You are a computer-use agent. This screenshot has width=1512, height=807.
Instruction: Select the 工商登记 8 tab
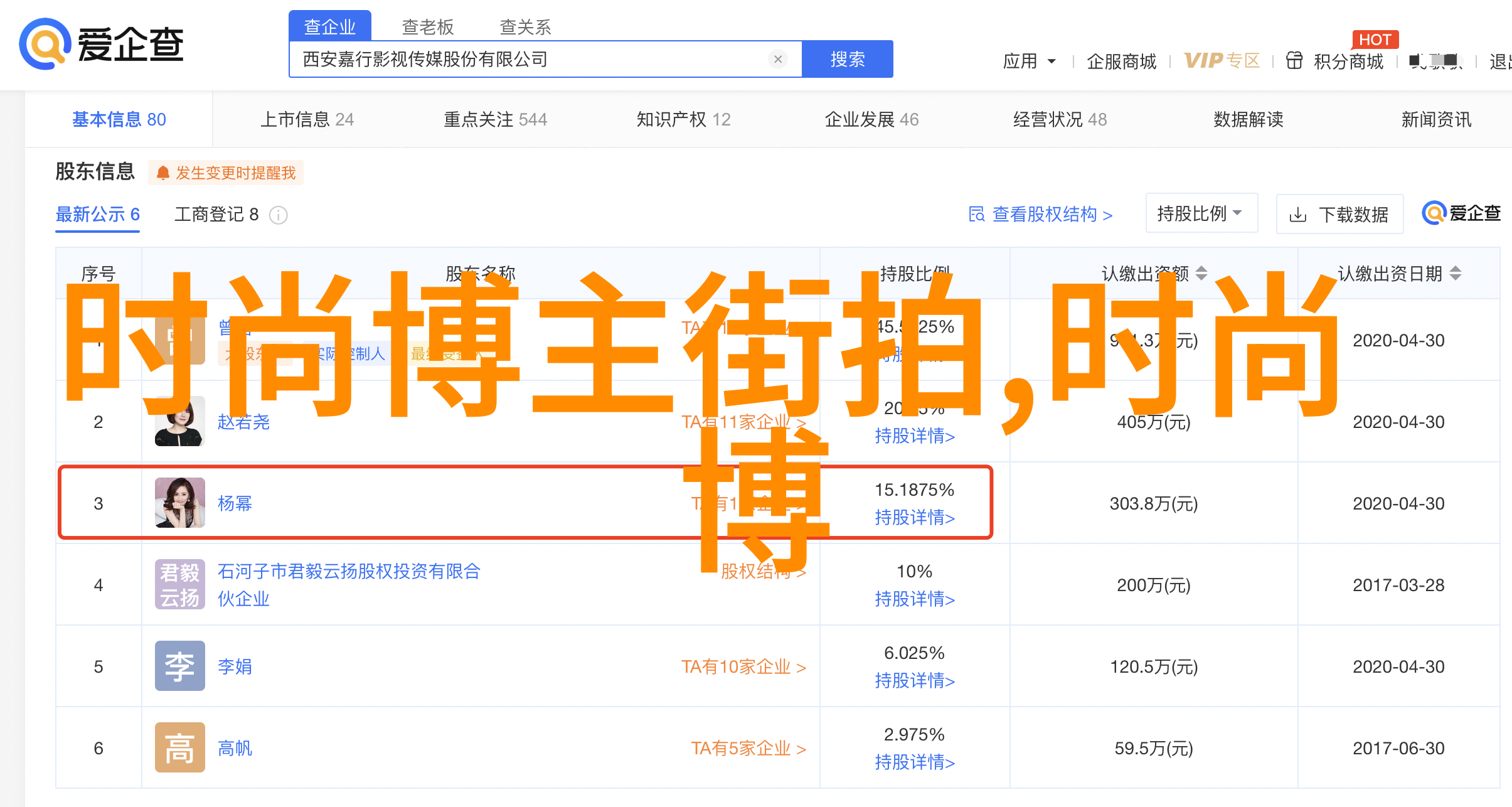tap(216, 215)
